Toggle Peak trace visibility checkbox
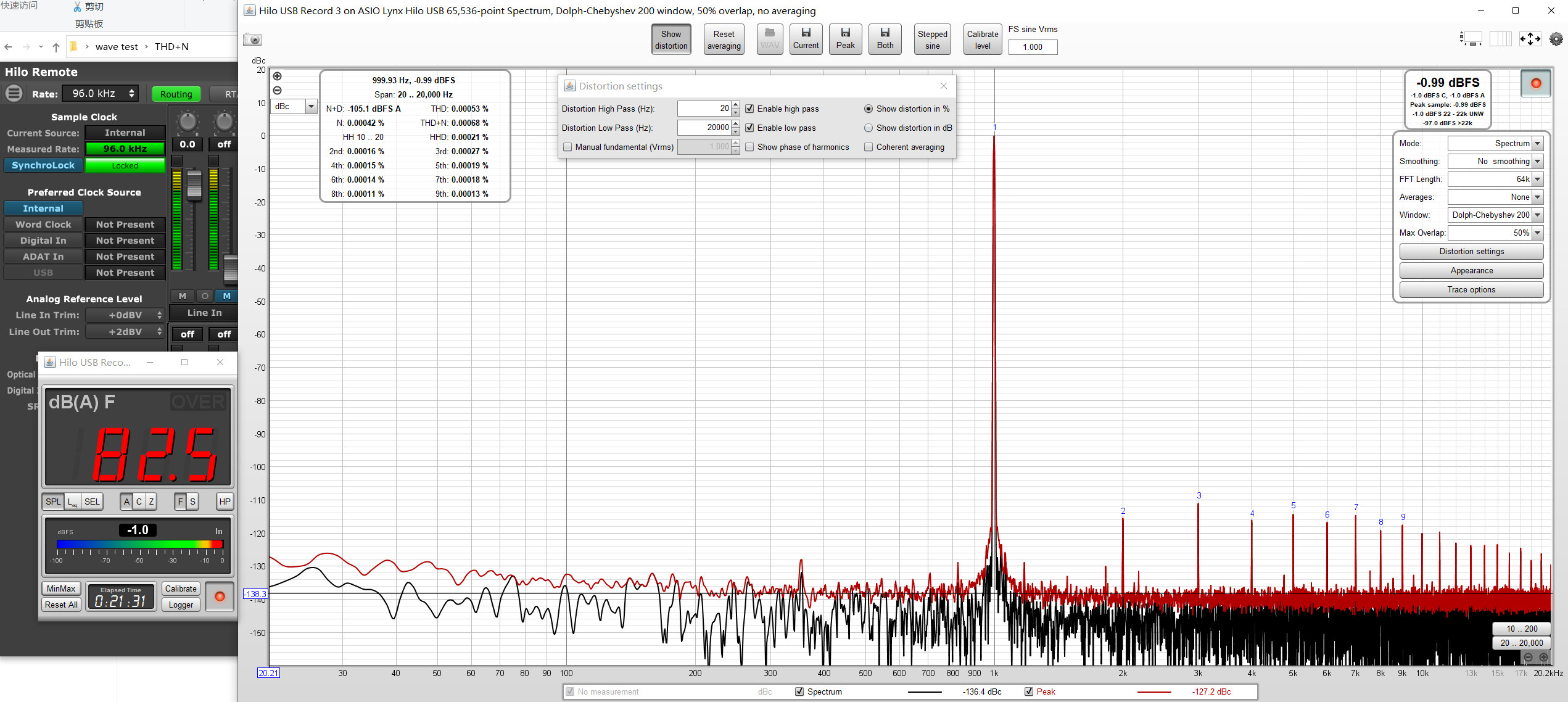 coord(1029,692)
